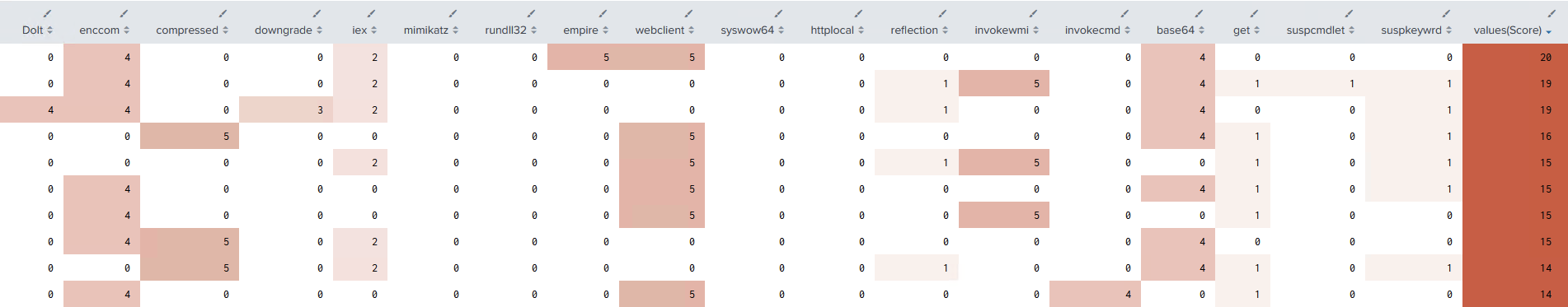1568x307 pixels.
Task: Sort table by syswow64 column
Action: click(752, 30)
